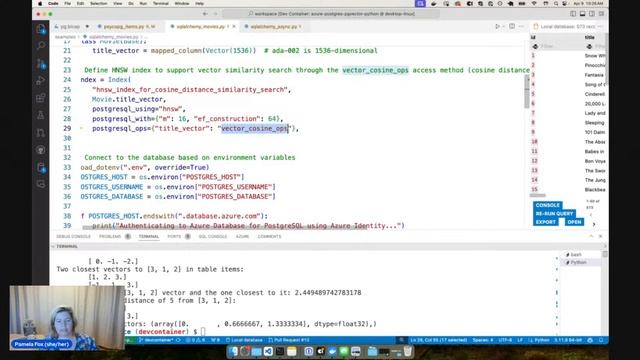640x360 pixels.
Task: Change indentation via Spaces: 4
Action: (x=483, y=340)
